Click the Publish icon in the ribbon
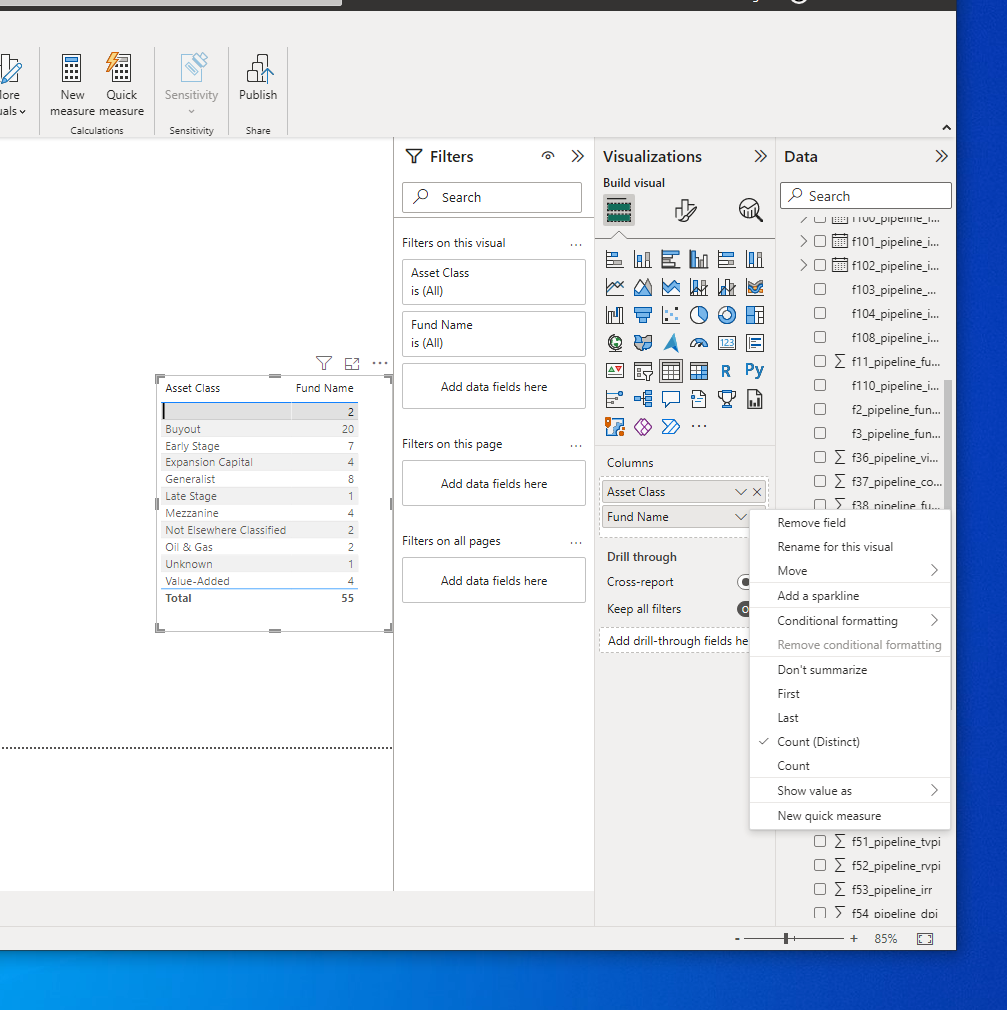Viewport: 1007px width, 1010px height. (258, 69)
